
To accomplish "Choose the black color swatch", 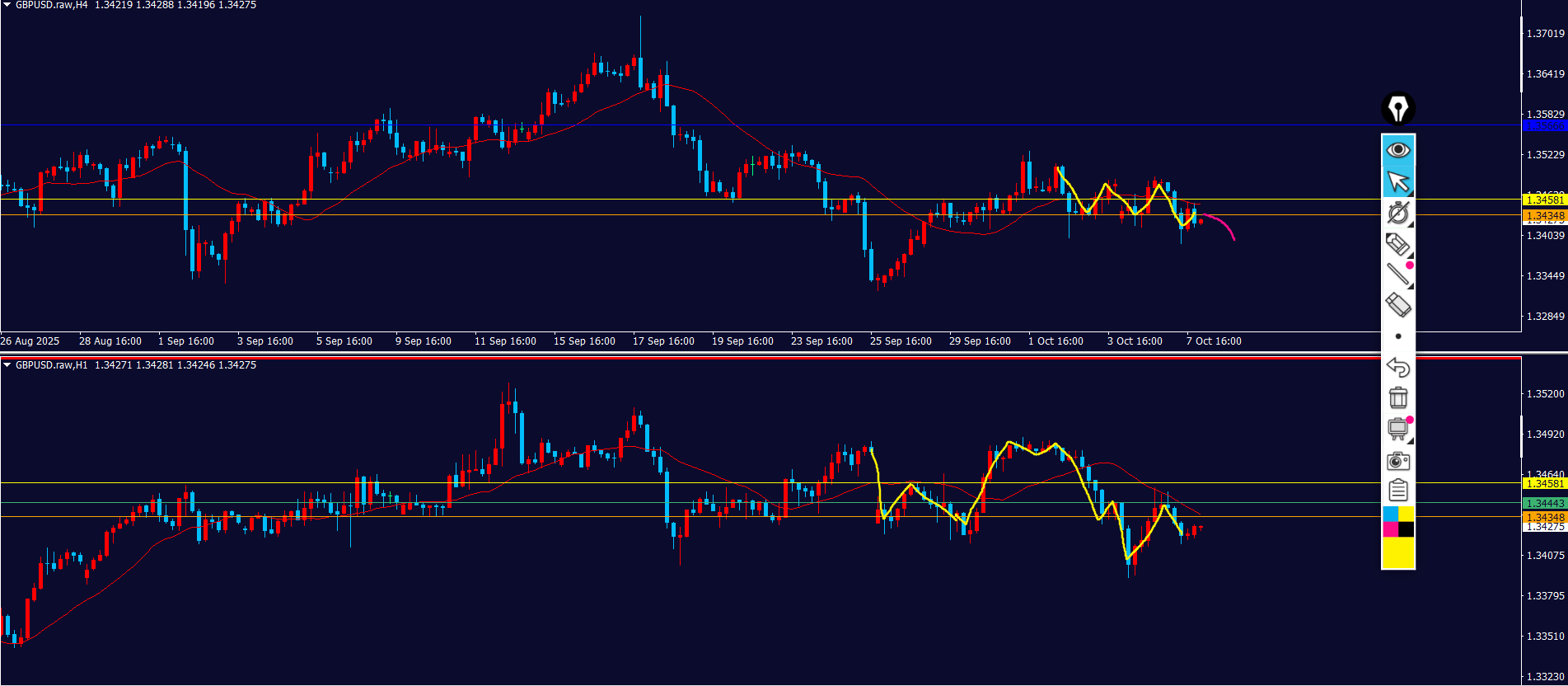I will 1406,529.
